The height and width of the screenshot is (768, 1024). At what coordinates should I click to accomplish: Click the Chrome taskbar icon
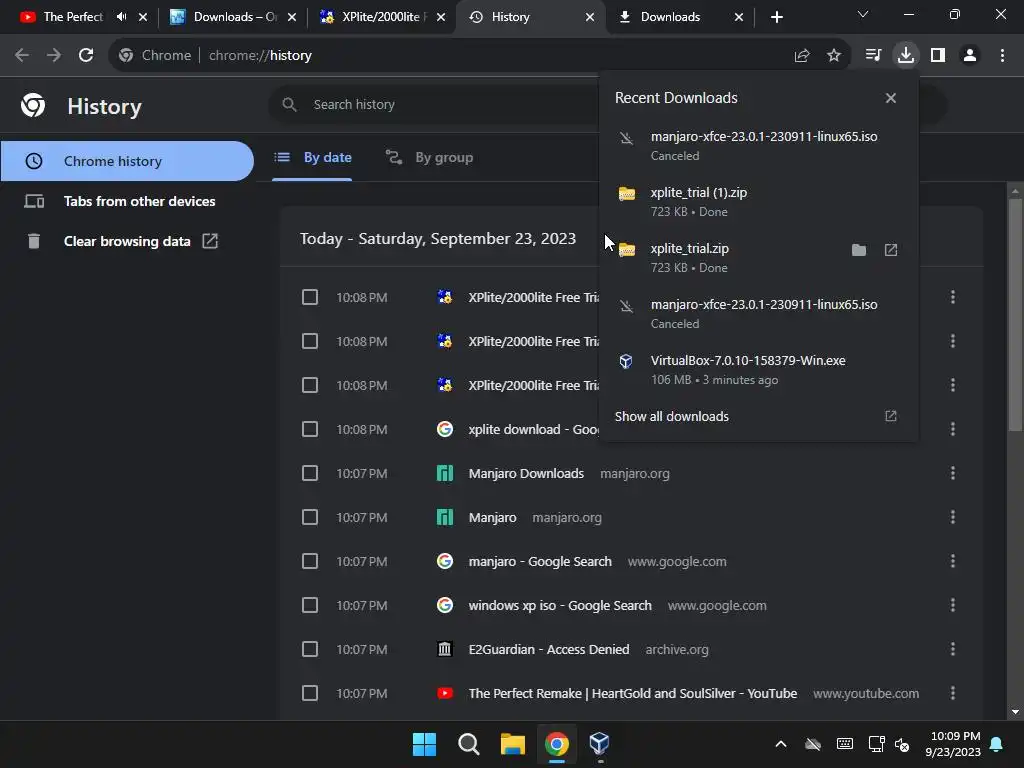(556, 744)
